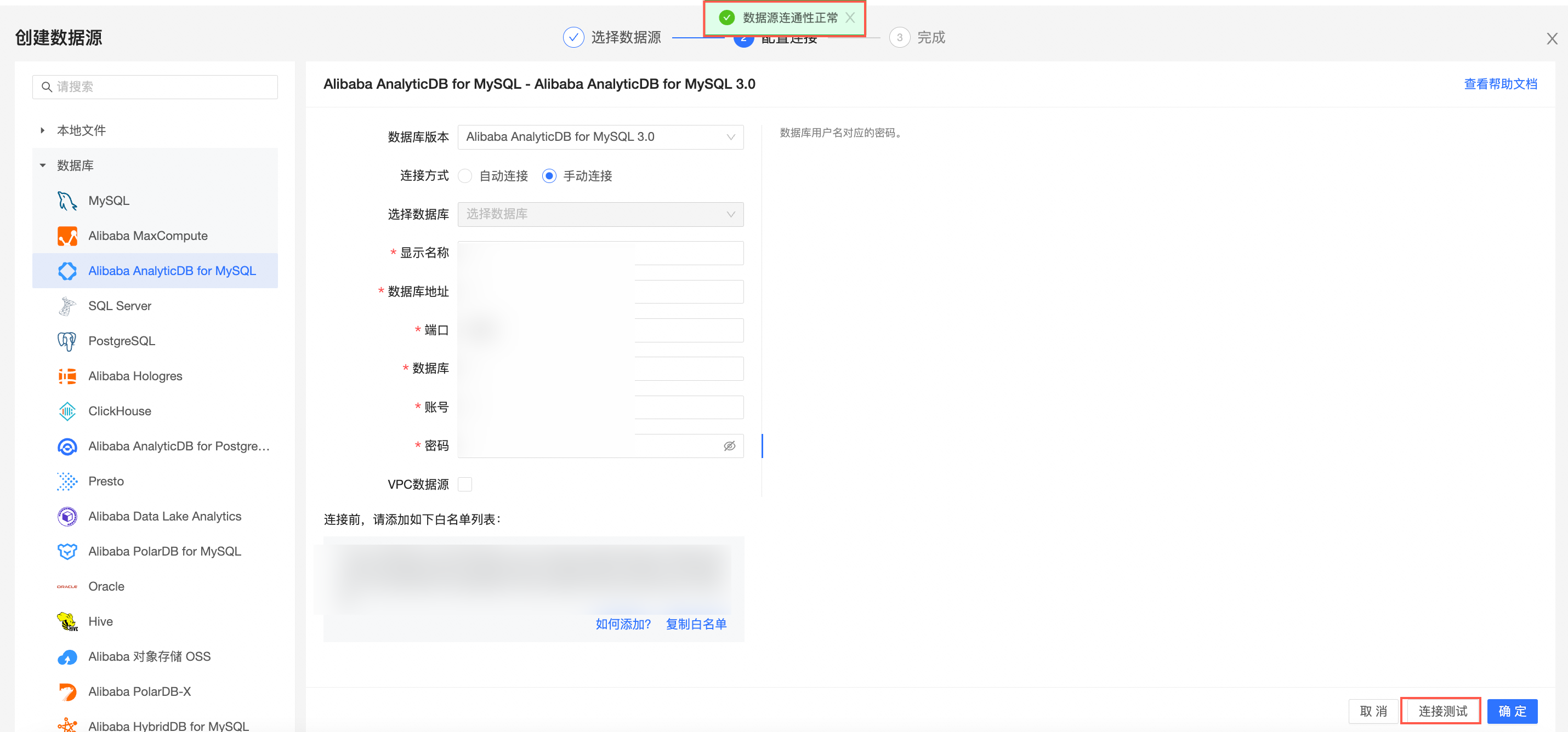
Task: Select the Alibaba Hologres data source
Action: tap(135, 376)
